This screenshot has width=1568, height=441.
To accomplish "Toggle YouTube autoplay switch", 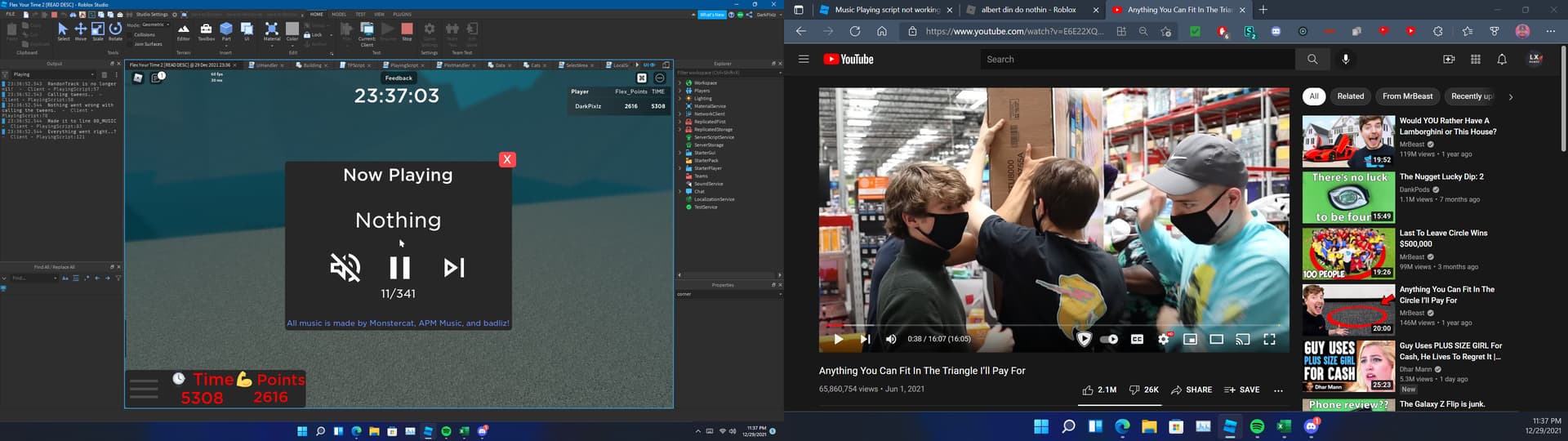I will pyautogui.click(x=1109, y=339).
